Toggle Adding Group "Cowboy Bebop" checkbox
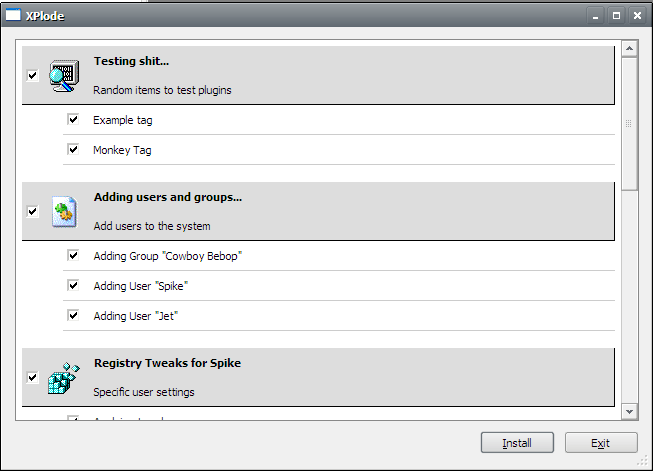 (73, 255)
